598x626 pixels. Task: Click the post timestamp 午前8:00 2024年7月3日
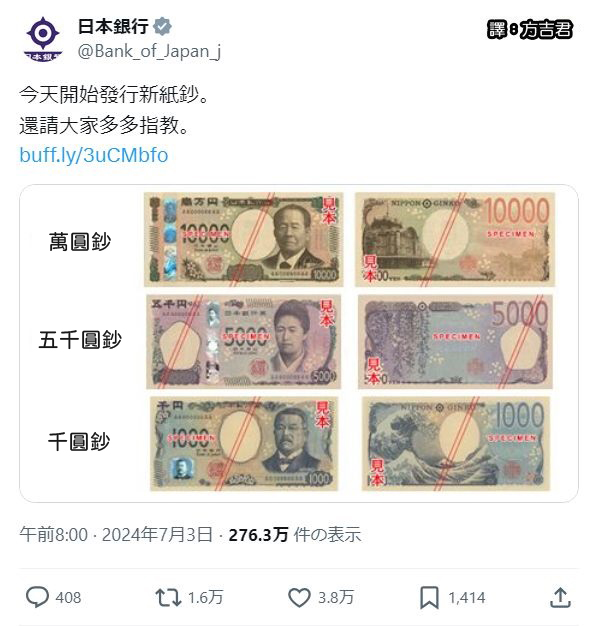pos(116,535)
